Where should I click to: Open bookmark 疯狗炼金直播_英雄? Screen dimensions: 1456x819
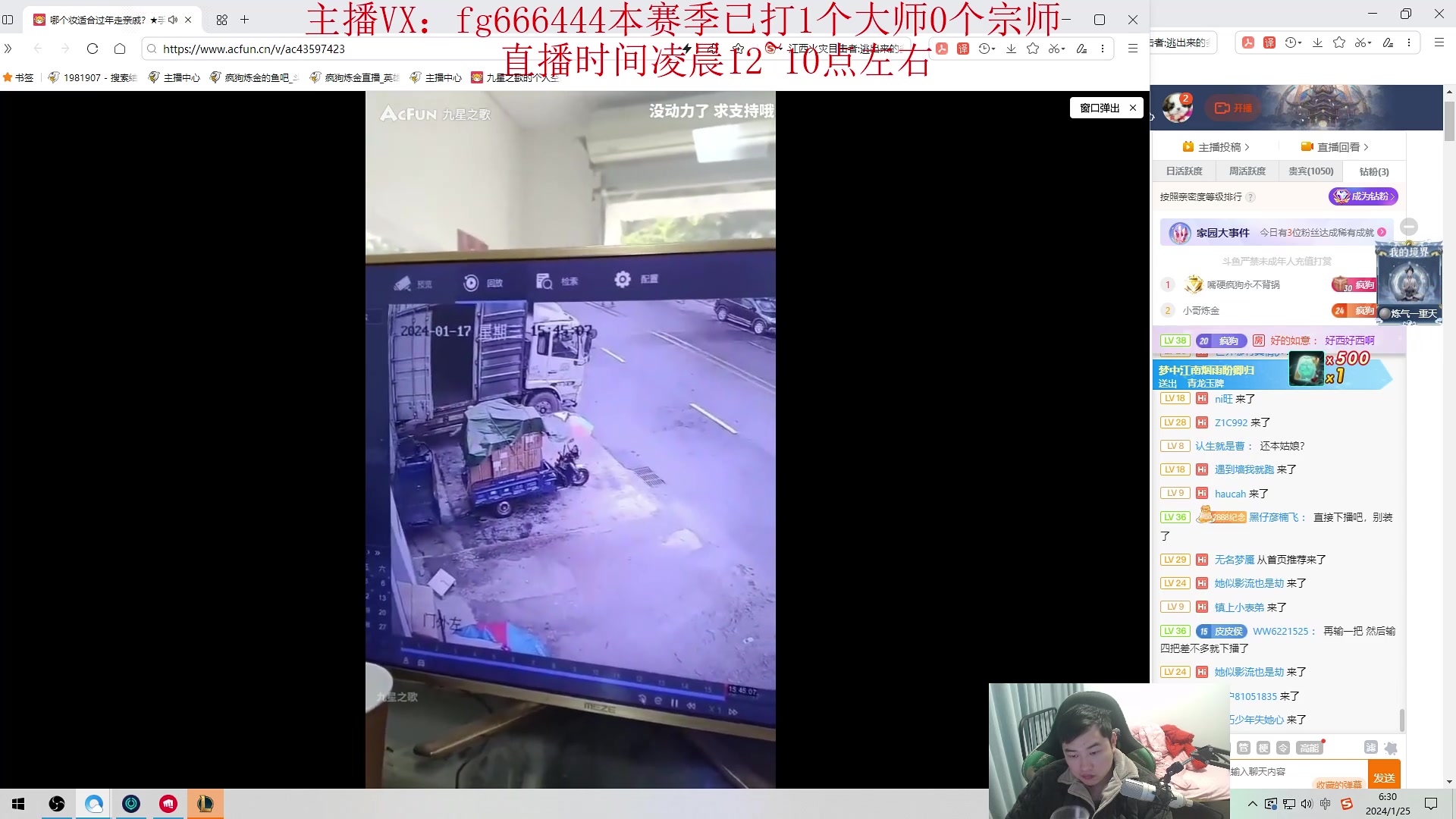pyautogui.click(x=354, y=77)
